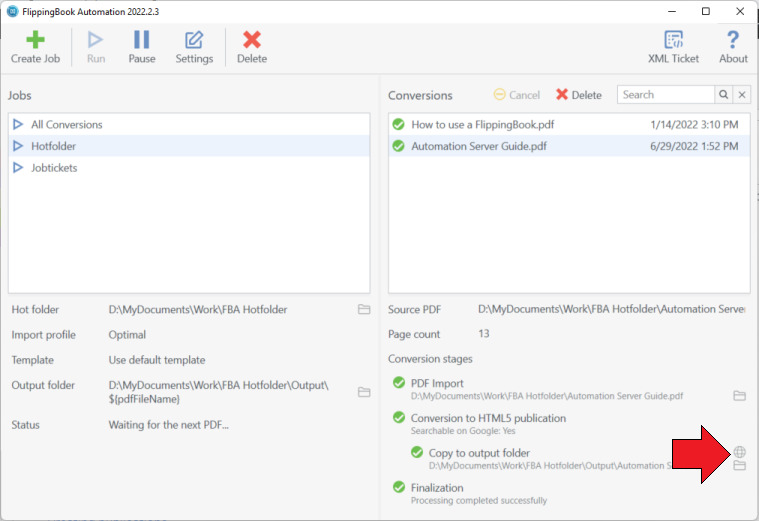Viewport: 759px width, 521px height.
Task: Click the PDF Import stage check icon
Action: click(x=399, y=383)
